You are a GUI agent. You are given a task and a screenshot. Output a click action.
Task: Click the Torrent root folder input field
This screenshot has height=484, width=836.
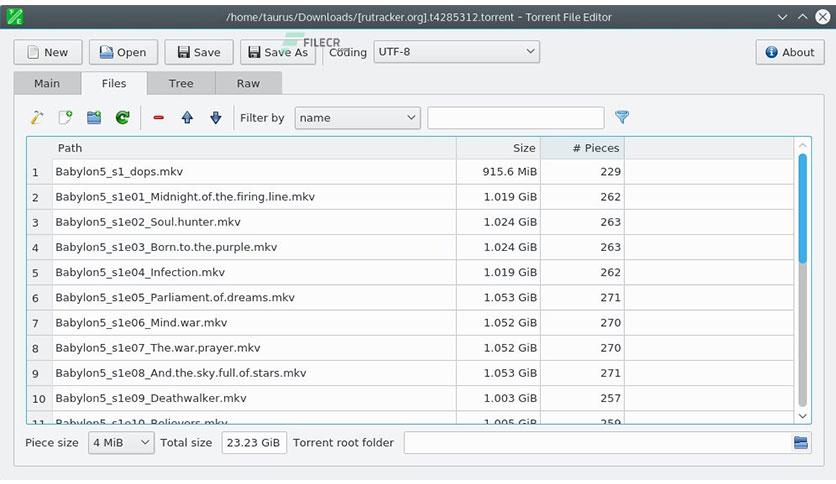tap(596, 442)
